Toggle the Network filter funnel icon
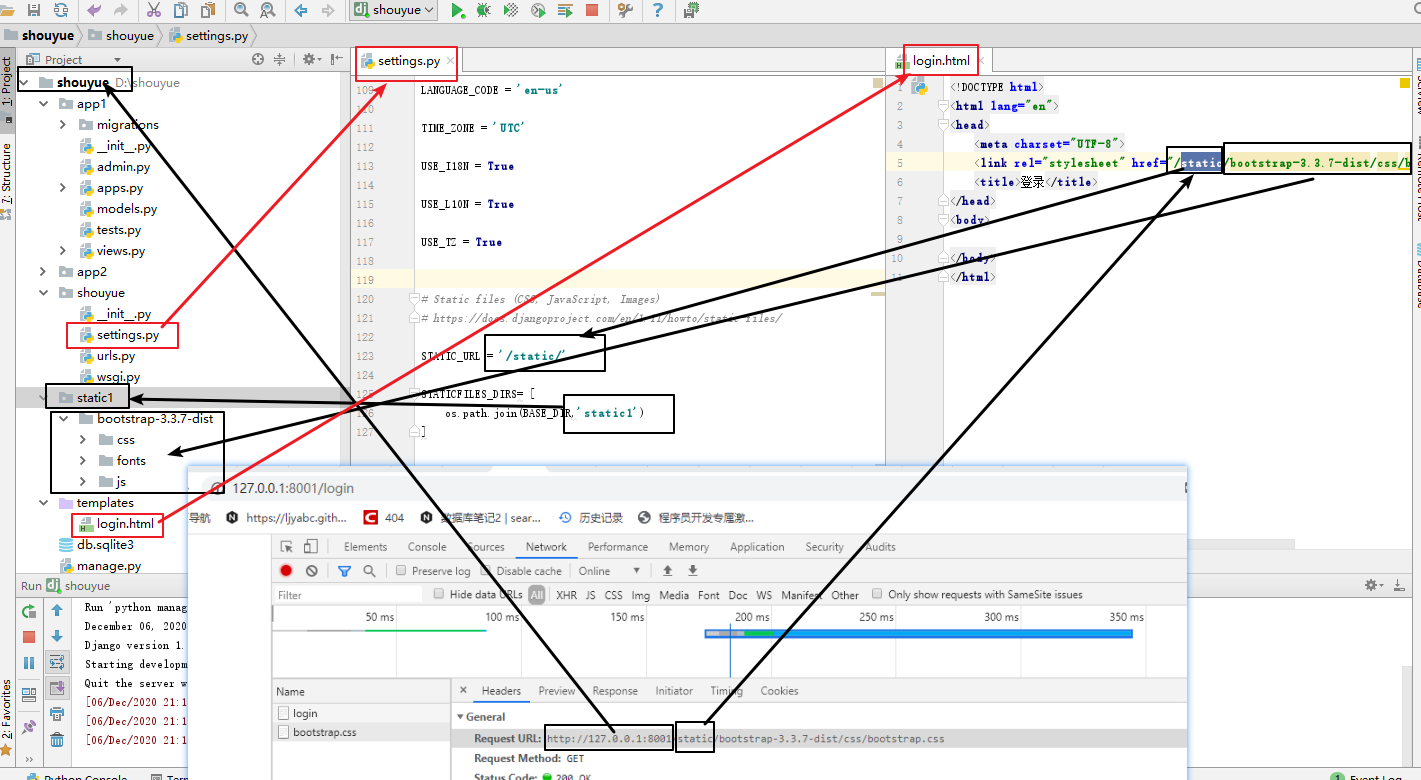 (344, 571)
